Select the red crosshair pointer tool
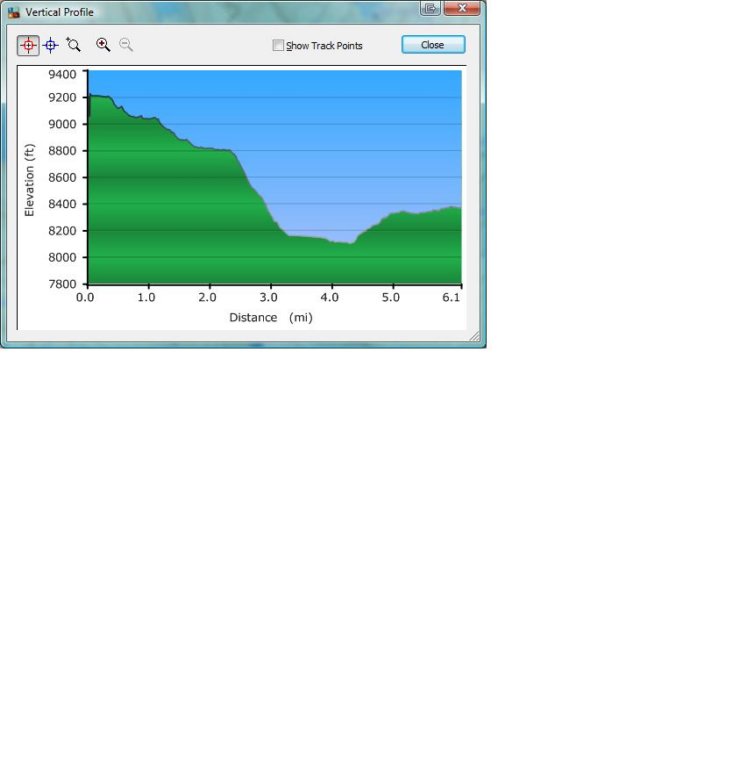The height and width of the screenshot is (768, 740). (28, 46)
